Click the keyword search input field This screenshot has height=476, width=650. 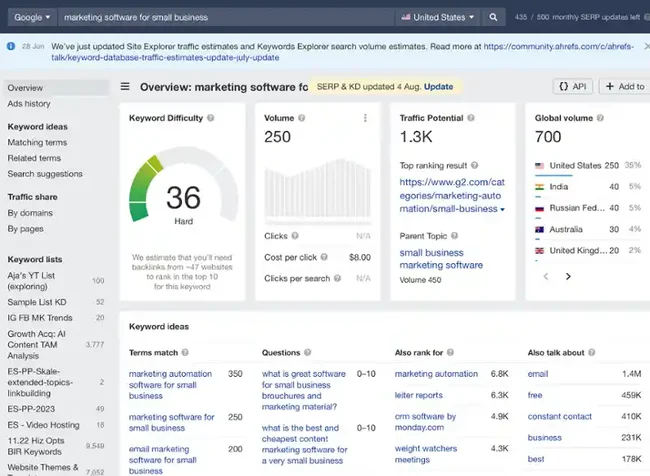coord(220,17)
